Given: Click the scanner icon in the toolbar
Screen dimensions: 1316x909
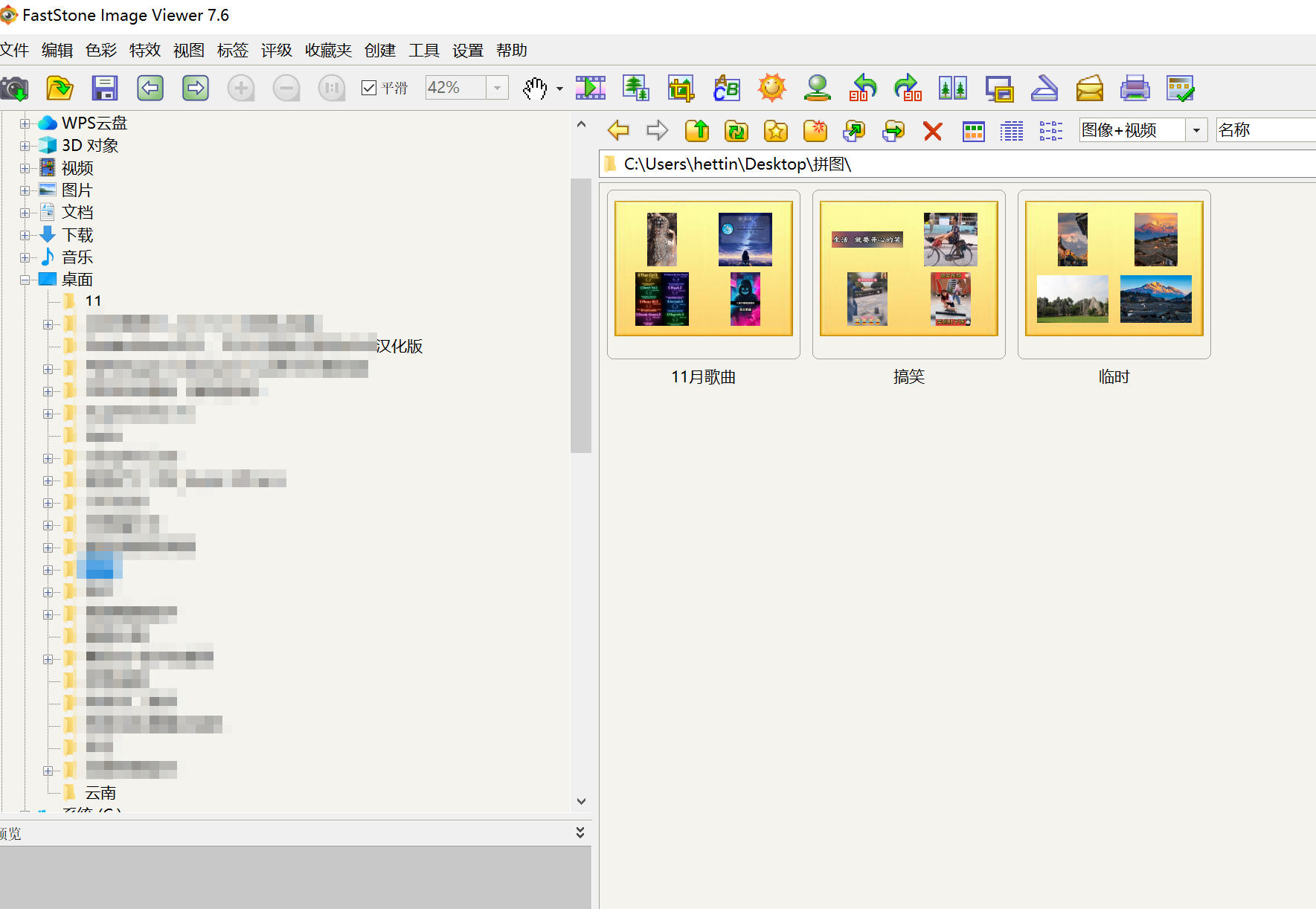Looking at the screenshot, I should [1044, 89].
